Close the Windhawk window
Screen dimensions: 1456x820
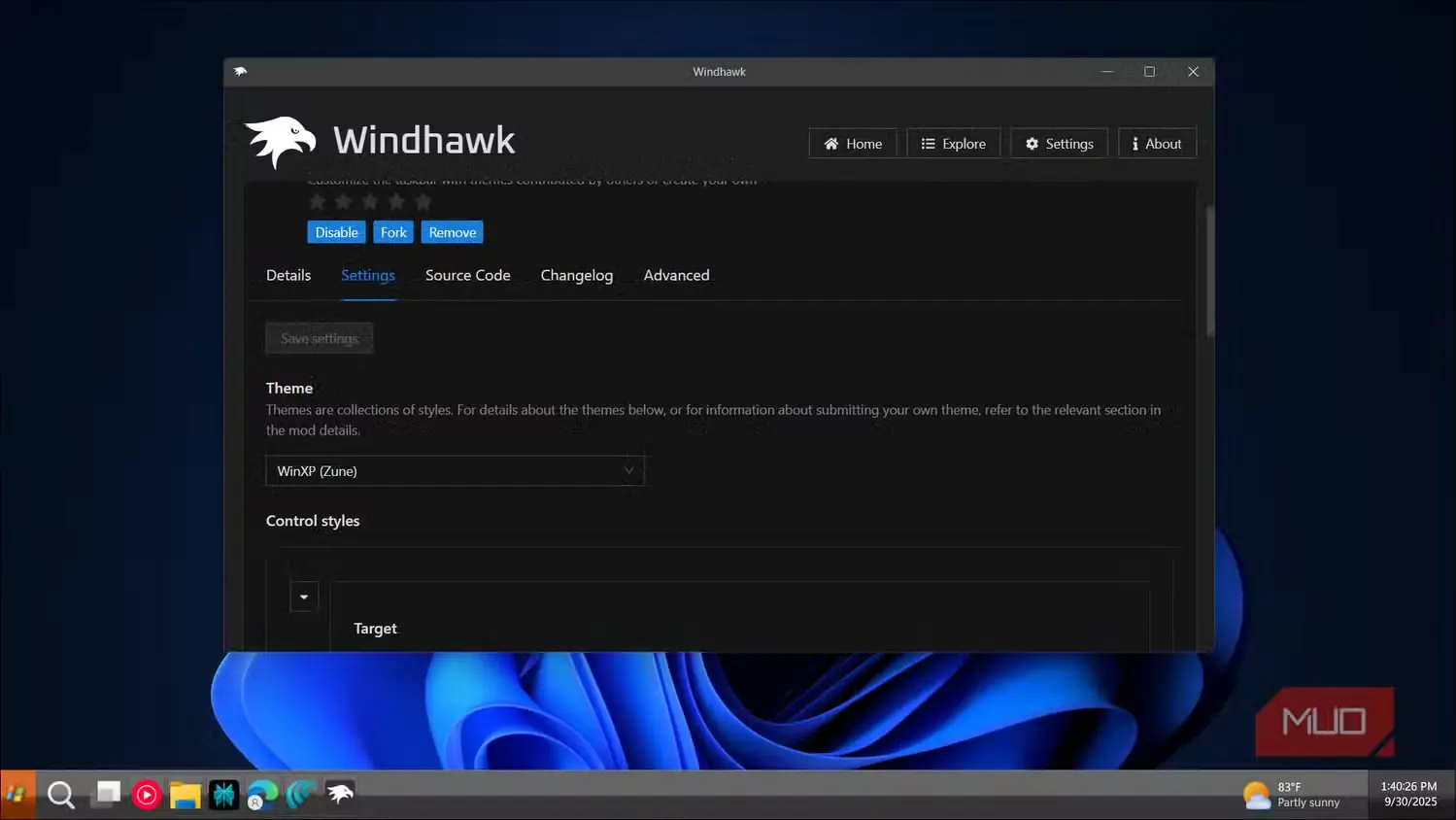click(x=1194, y=72)
